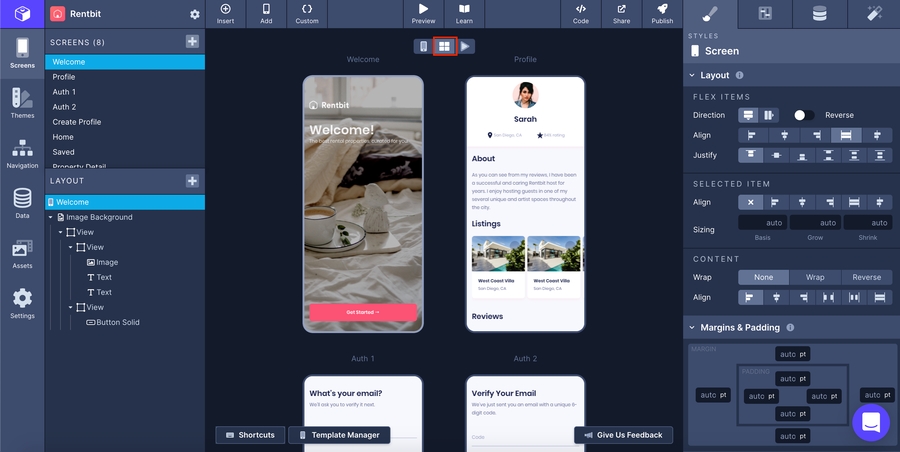Switch to grid multi-screen view
Screen dimensions: 900x452
(444, 46)
